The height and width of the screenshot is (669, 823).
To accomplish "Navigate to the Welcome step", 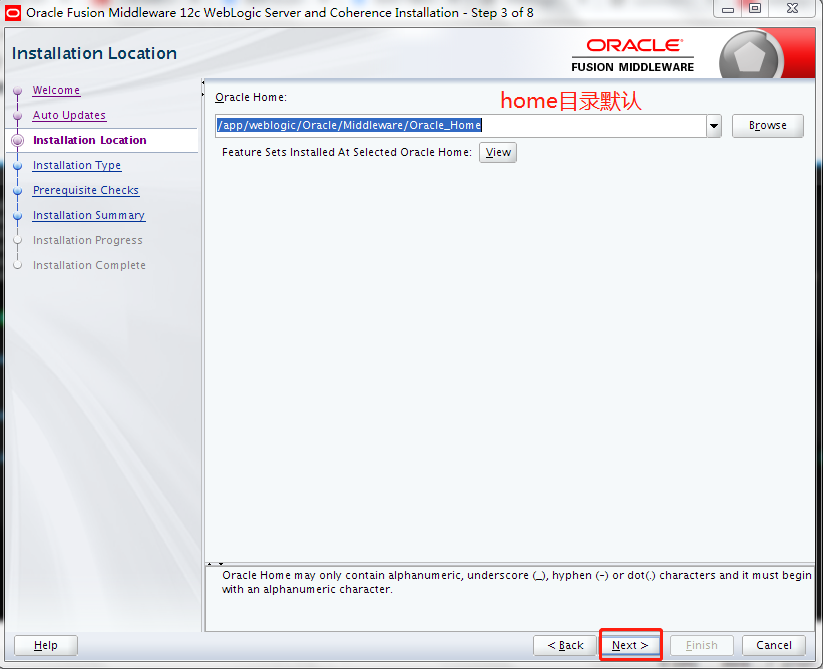I will click(x=56, y=90).
